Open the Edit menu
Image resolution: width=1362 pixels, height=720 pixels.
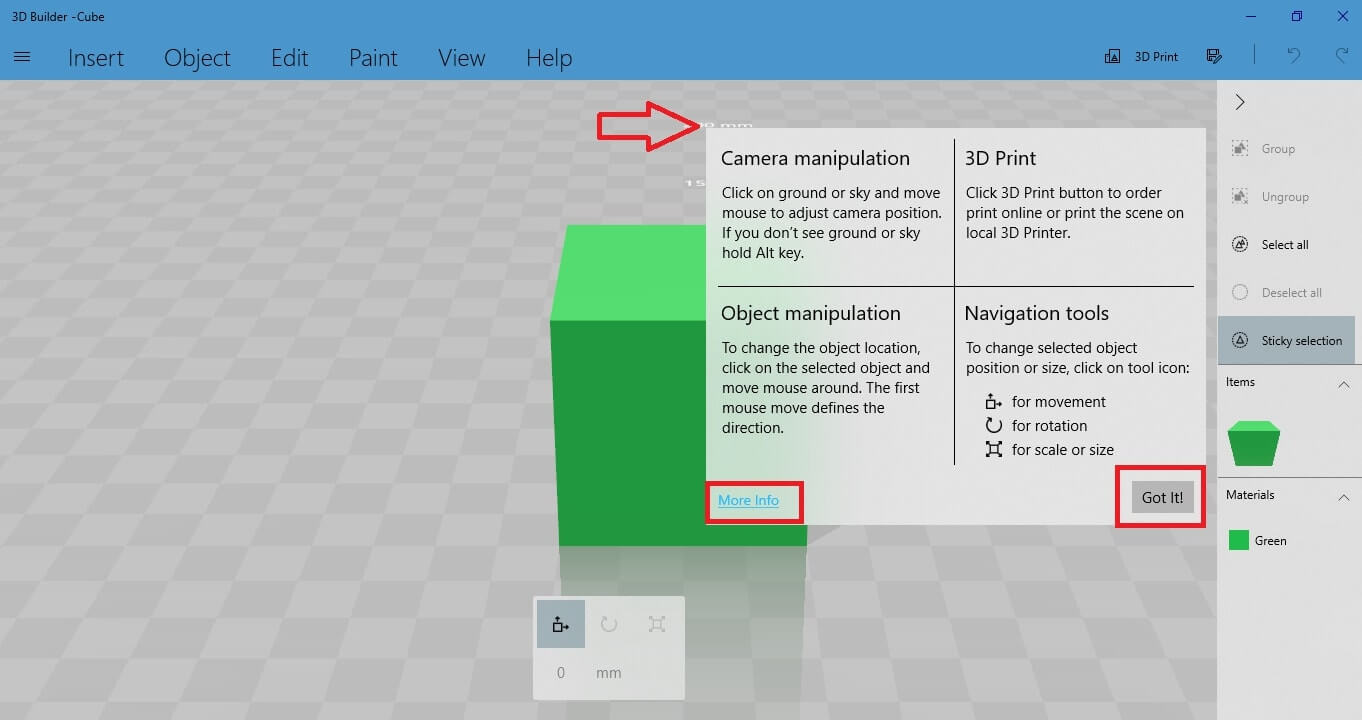pos(290,58)
